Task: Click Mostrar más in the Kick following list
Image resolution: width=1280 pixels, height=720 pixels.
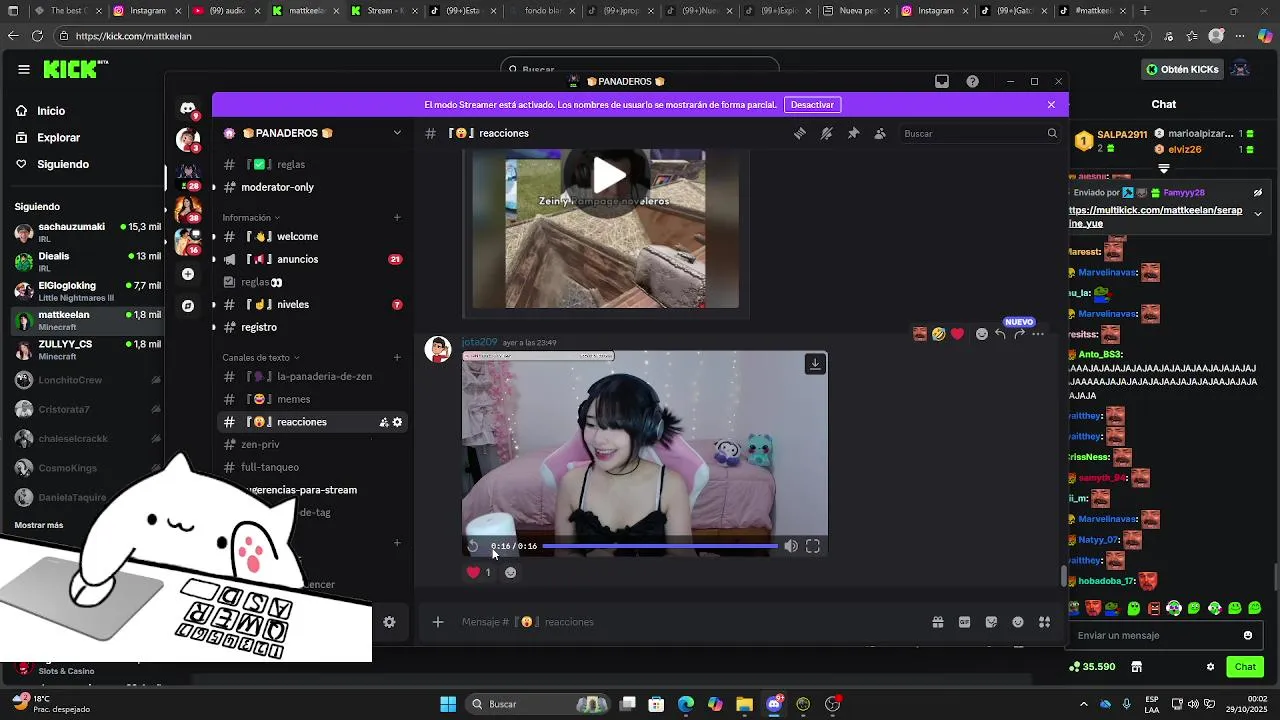Action: coord(39,525)
